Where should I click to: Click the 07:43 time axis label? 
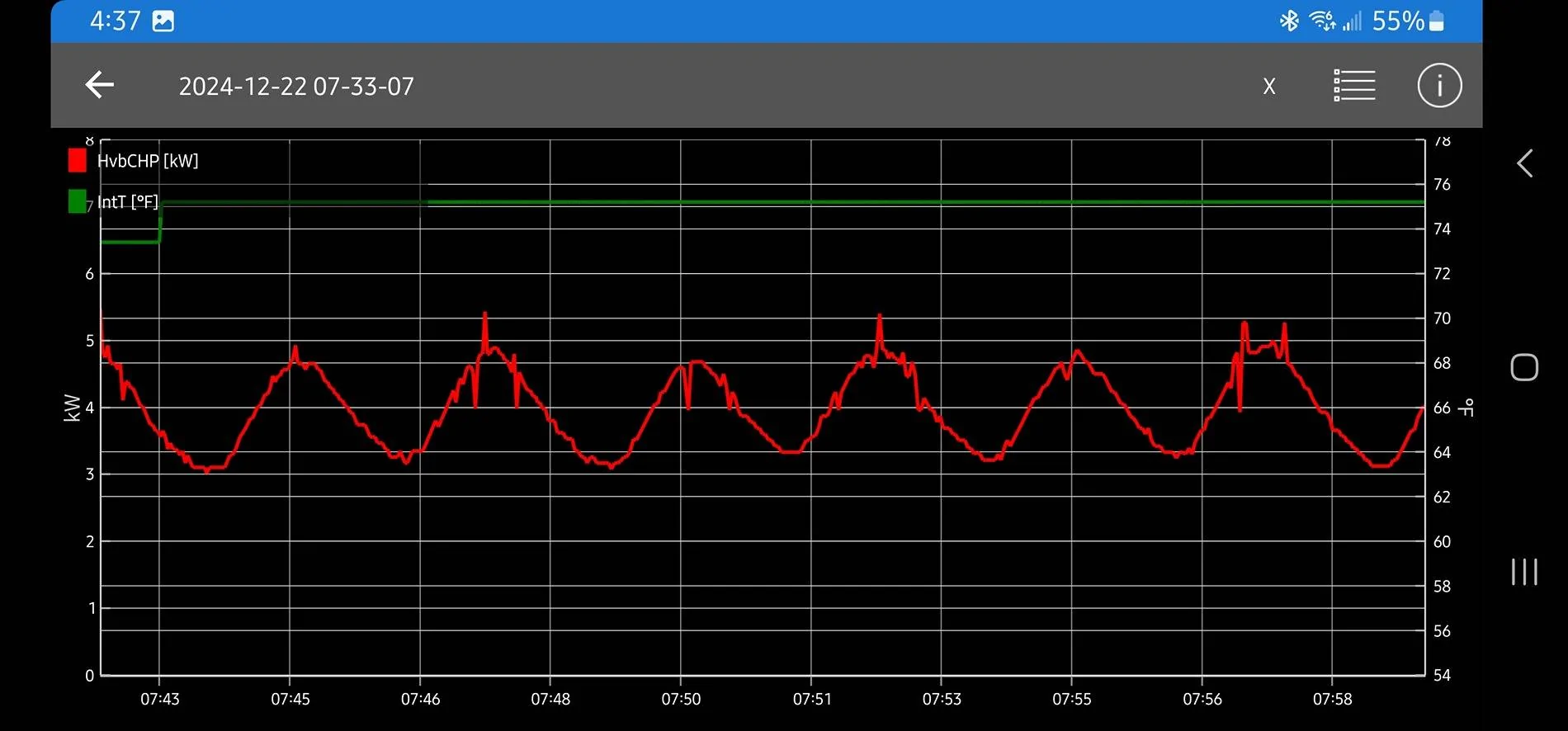[159, 699]
